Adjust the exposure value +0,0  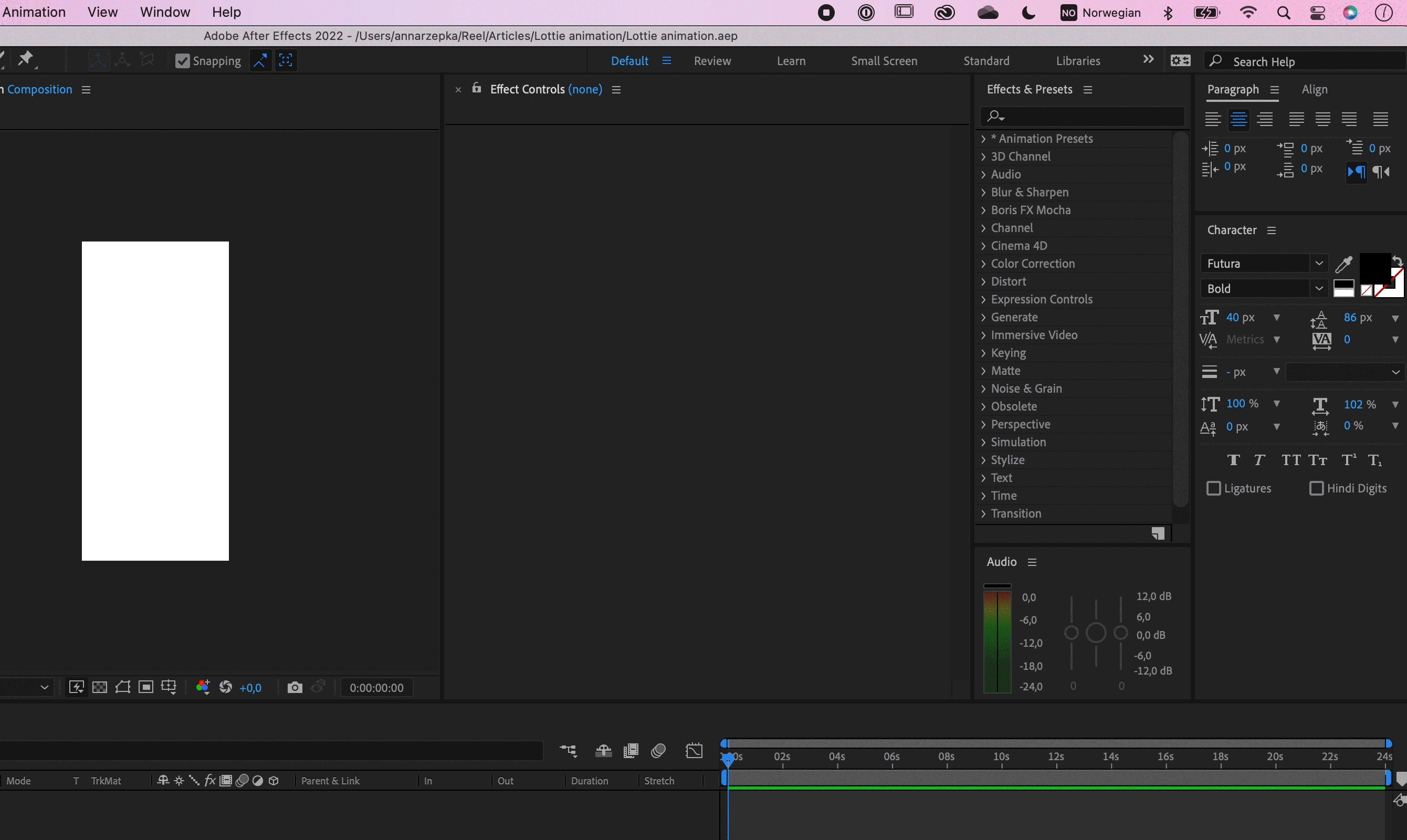(x=250, y=688)
